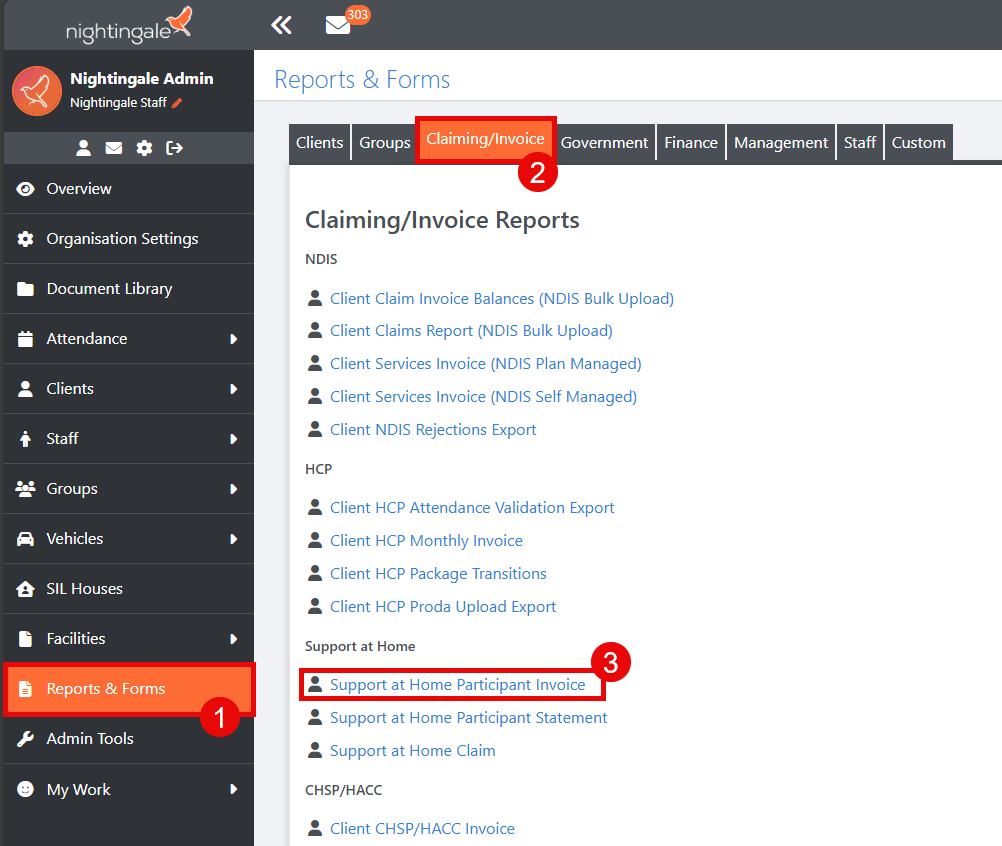1002x846 pixels.
Task: Log out using the sign-out icon
Action: pos(174,148)
